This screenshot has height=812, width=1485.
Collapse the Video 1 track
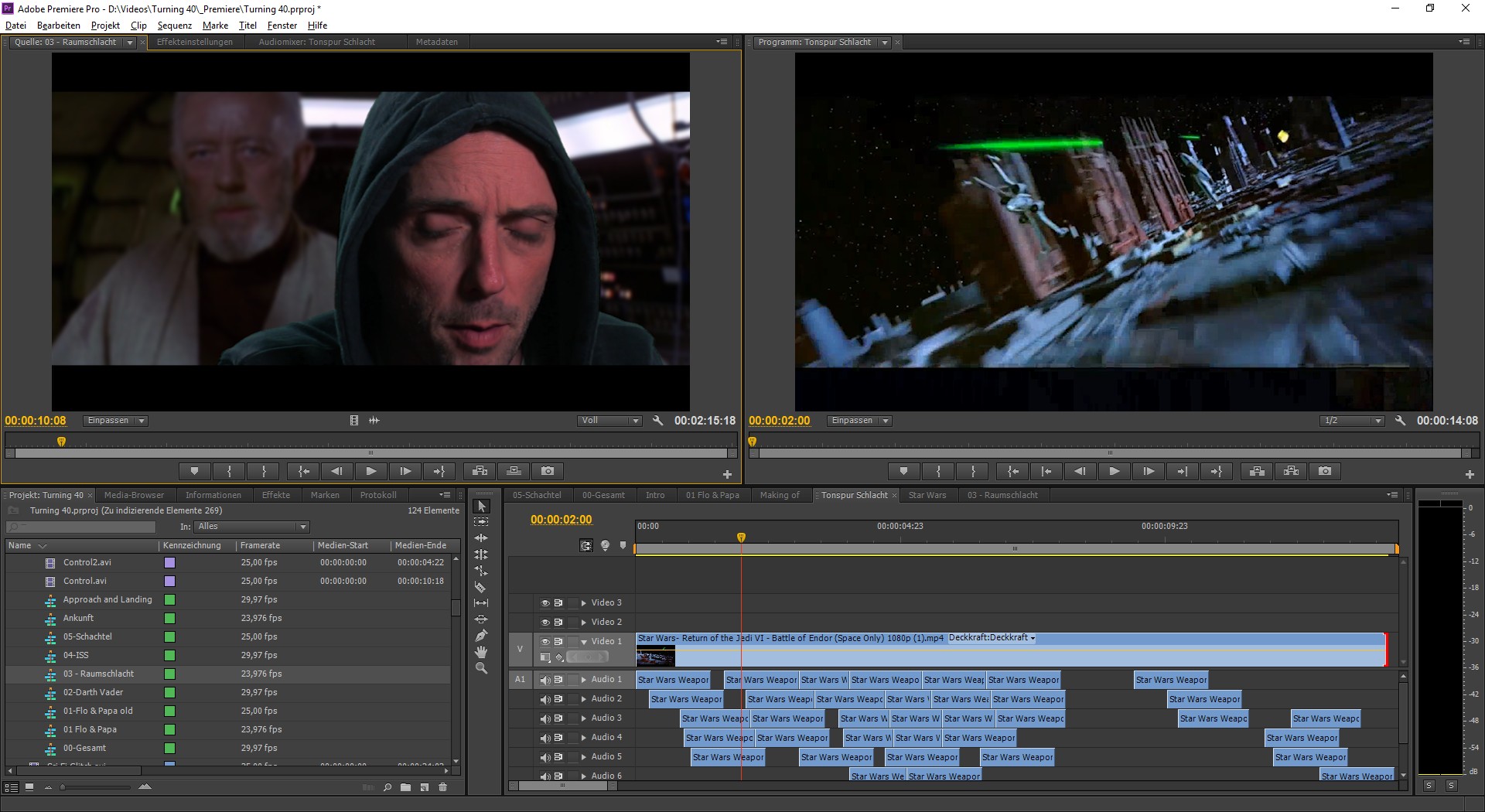point(584,642)
